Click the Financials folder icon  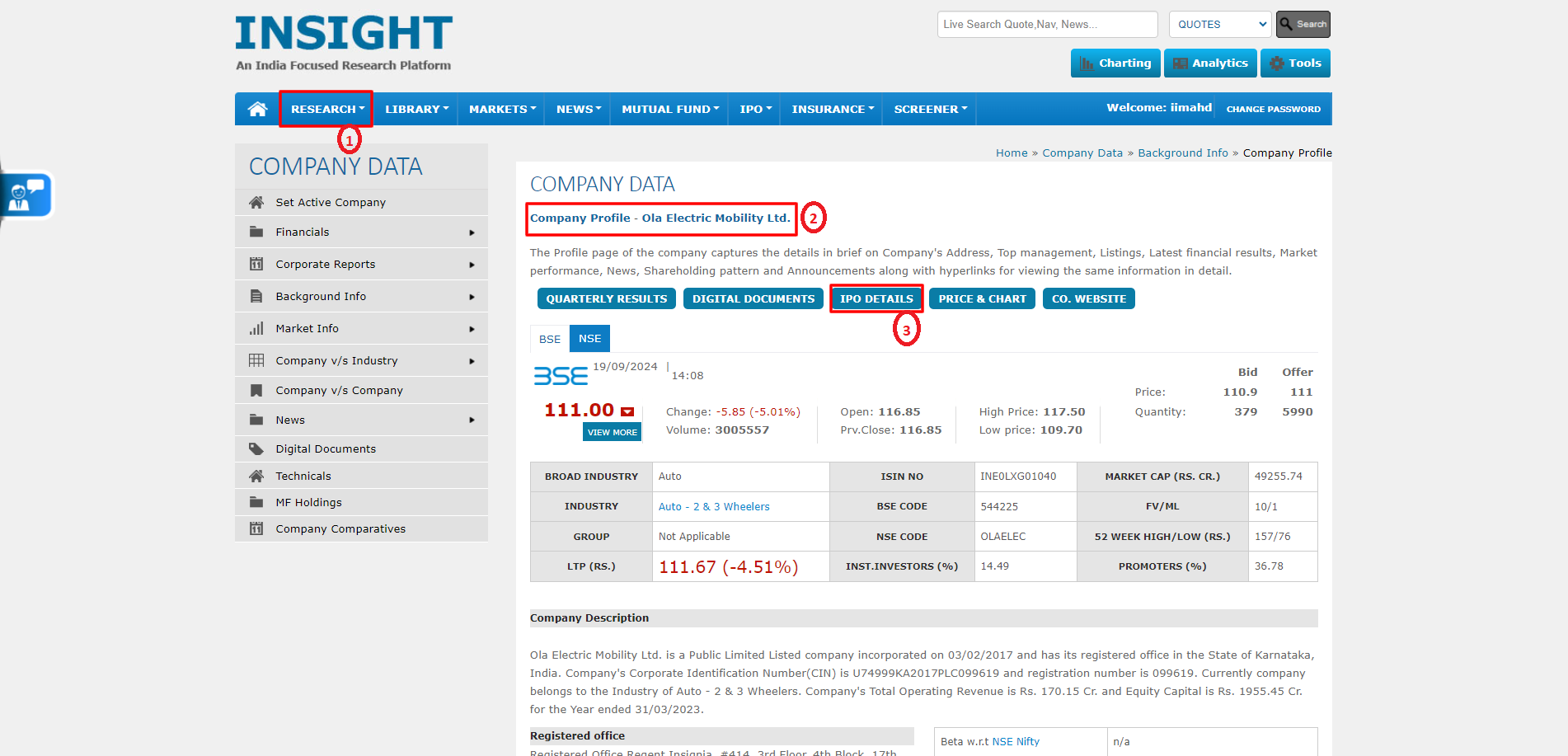256,232
